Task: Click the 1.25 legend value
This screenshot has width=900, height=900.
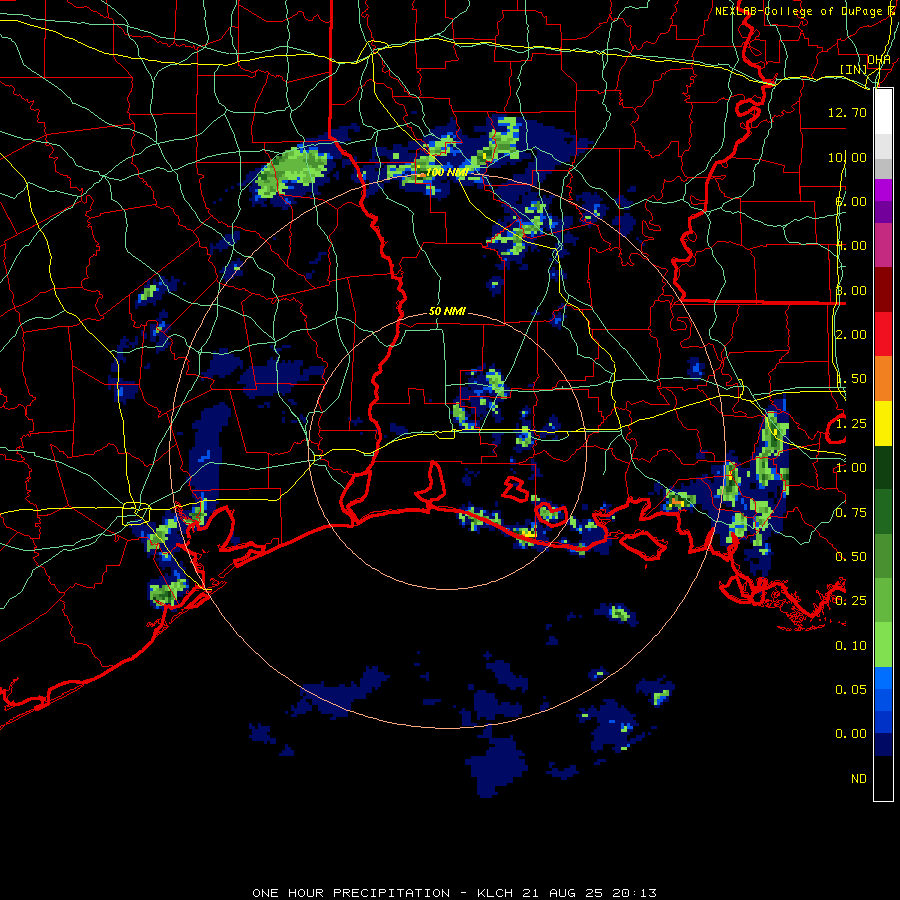Action: click(851, 424)
